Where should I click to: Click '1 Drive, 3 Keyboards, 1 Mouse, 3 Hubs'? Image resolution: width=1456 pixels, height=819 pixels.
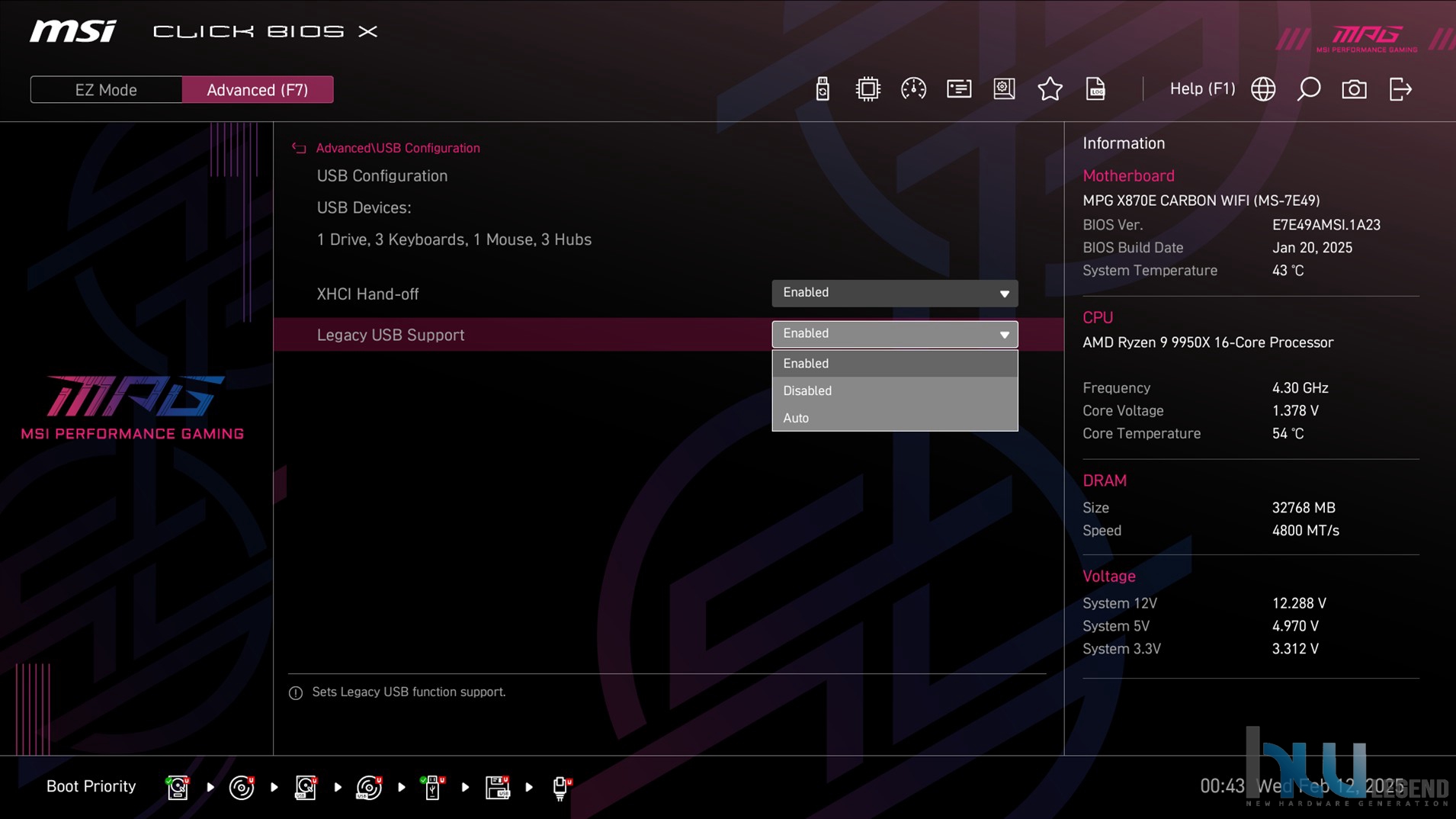454,239
